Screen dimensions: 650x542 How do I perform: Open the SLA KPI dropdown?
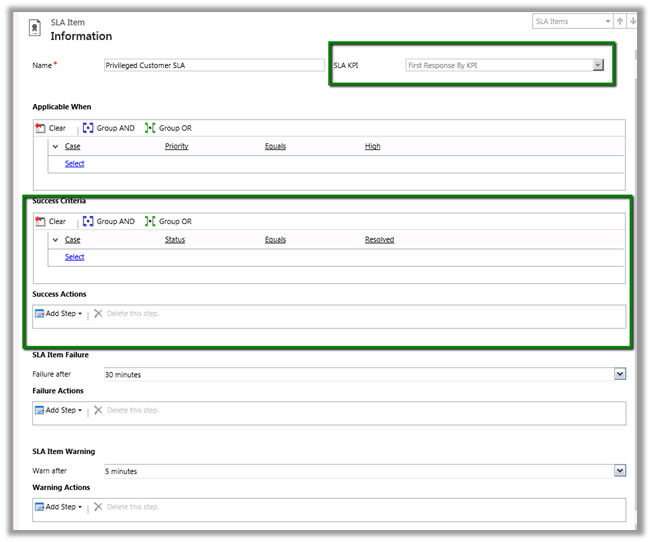tap(598, 65)
